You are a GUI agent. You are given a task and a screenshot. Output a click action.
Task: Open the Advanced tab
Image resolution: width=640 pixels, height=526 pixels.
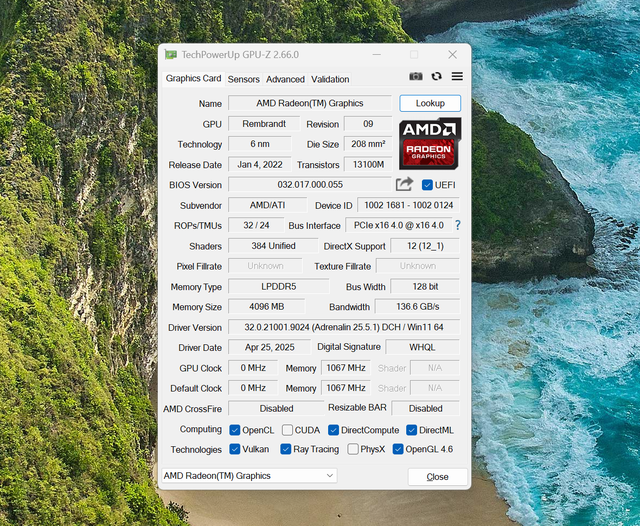tap(285, 79)
